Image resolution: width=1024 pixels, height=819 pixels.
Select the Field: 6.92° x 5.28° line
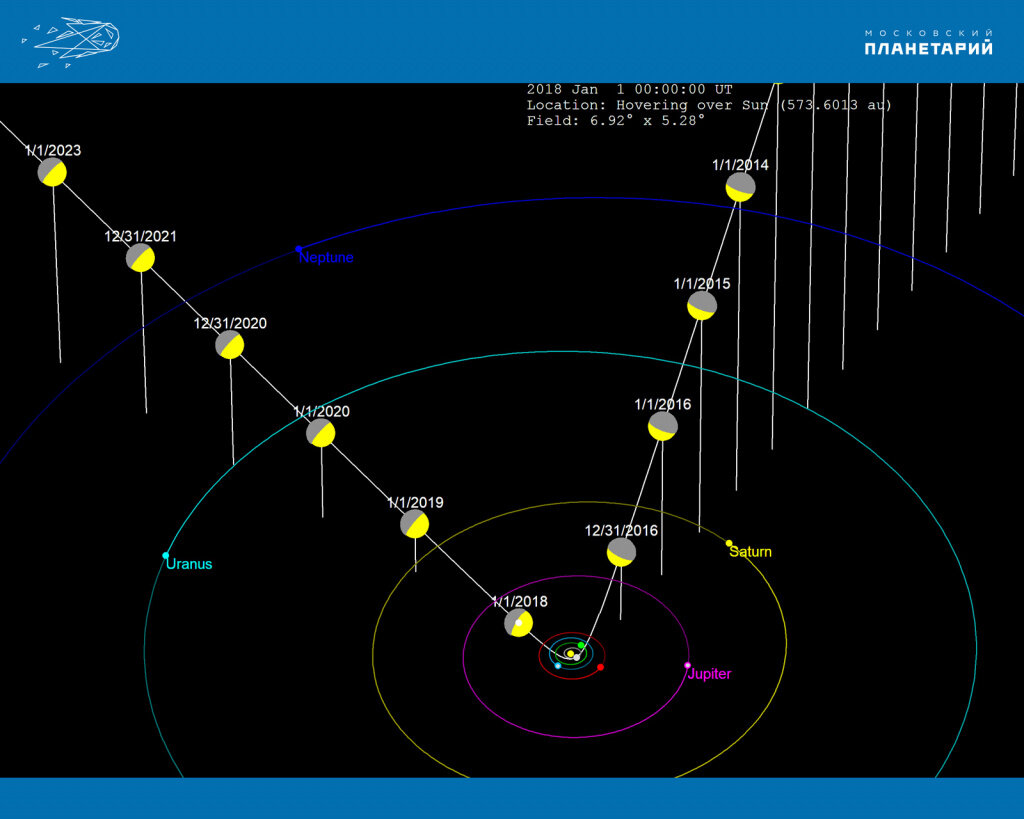[x=616, y=121]
